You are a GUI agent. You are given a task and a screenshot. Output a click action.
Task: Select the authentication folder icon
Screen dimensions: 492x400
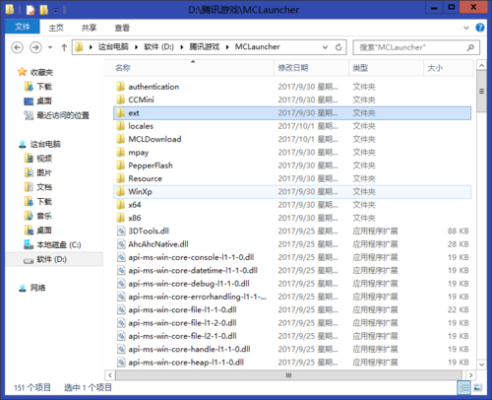[121, 87]
